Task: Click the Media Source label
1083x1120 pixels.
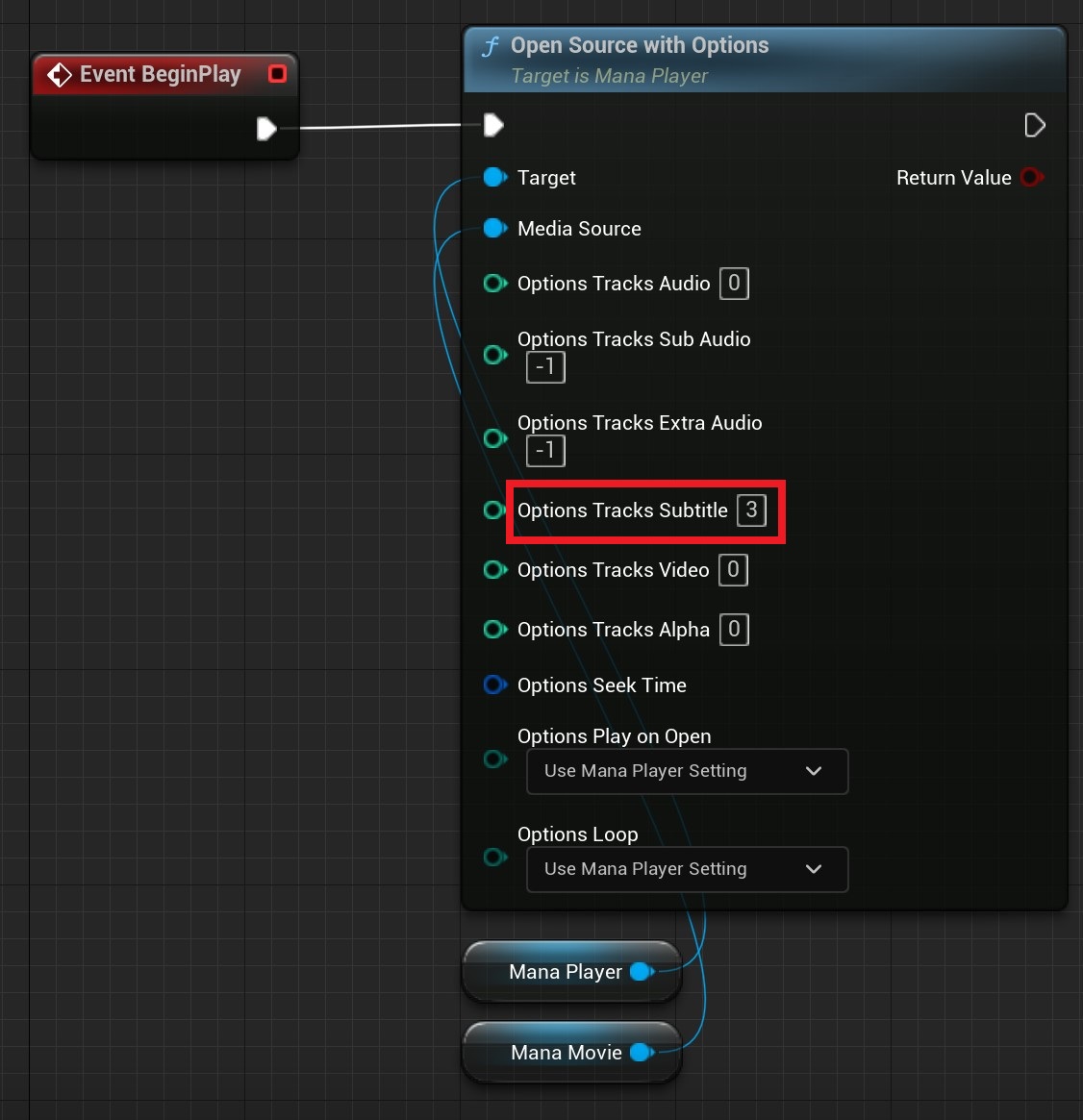Action: [x=579, y=229]
